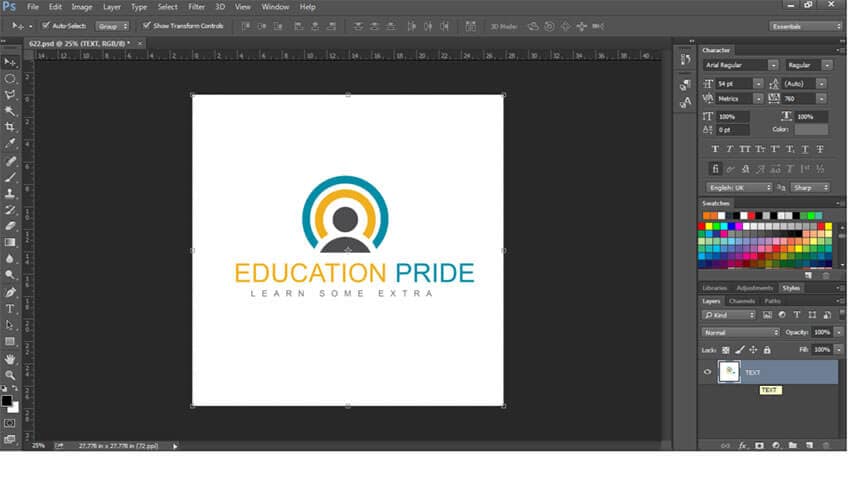
Task: Toggle Auto-Select checkbox
Action: click(46, 25)
